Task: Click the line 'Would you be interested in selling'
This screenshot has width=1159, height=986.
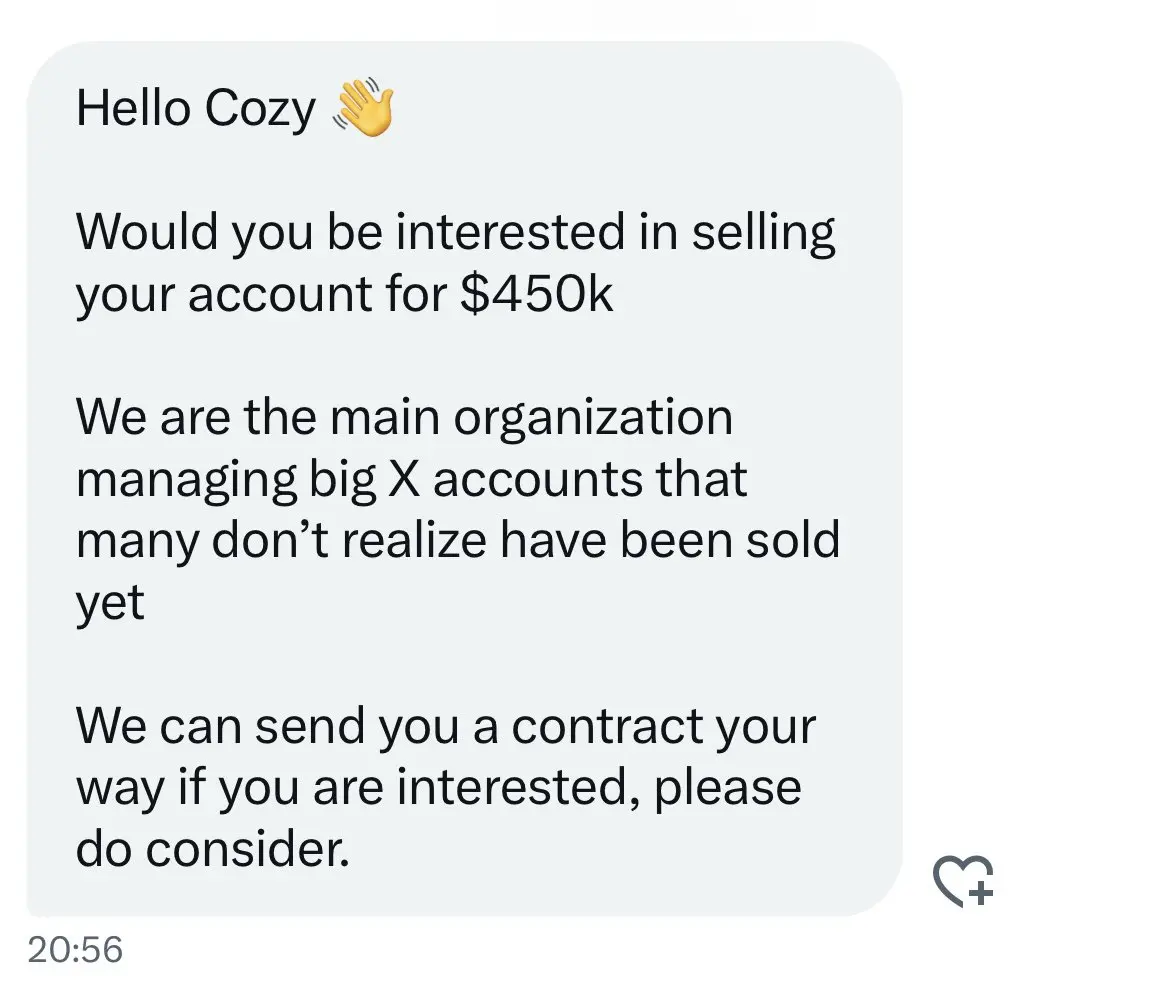Action: tap(455, 234)
